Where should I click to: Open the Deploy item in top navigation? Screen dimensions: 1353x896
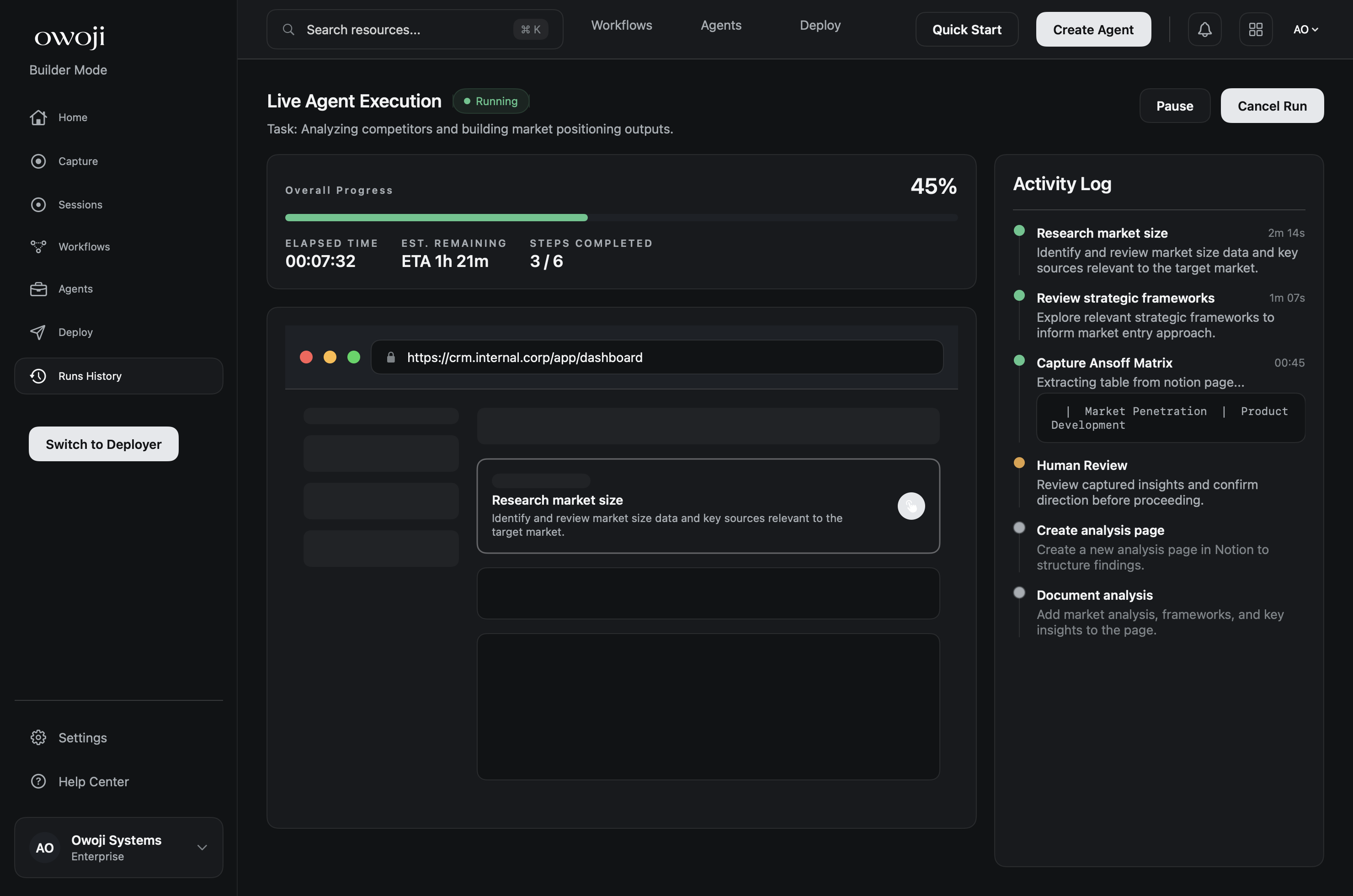pos(820,25)
